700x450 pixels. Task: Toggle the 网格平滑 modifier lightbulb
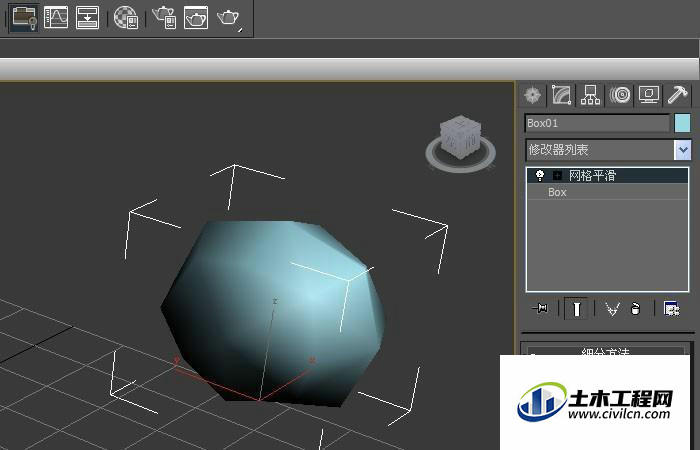[540, 175]
